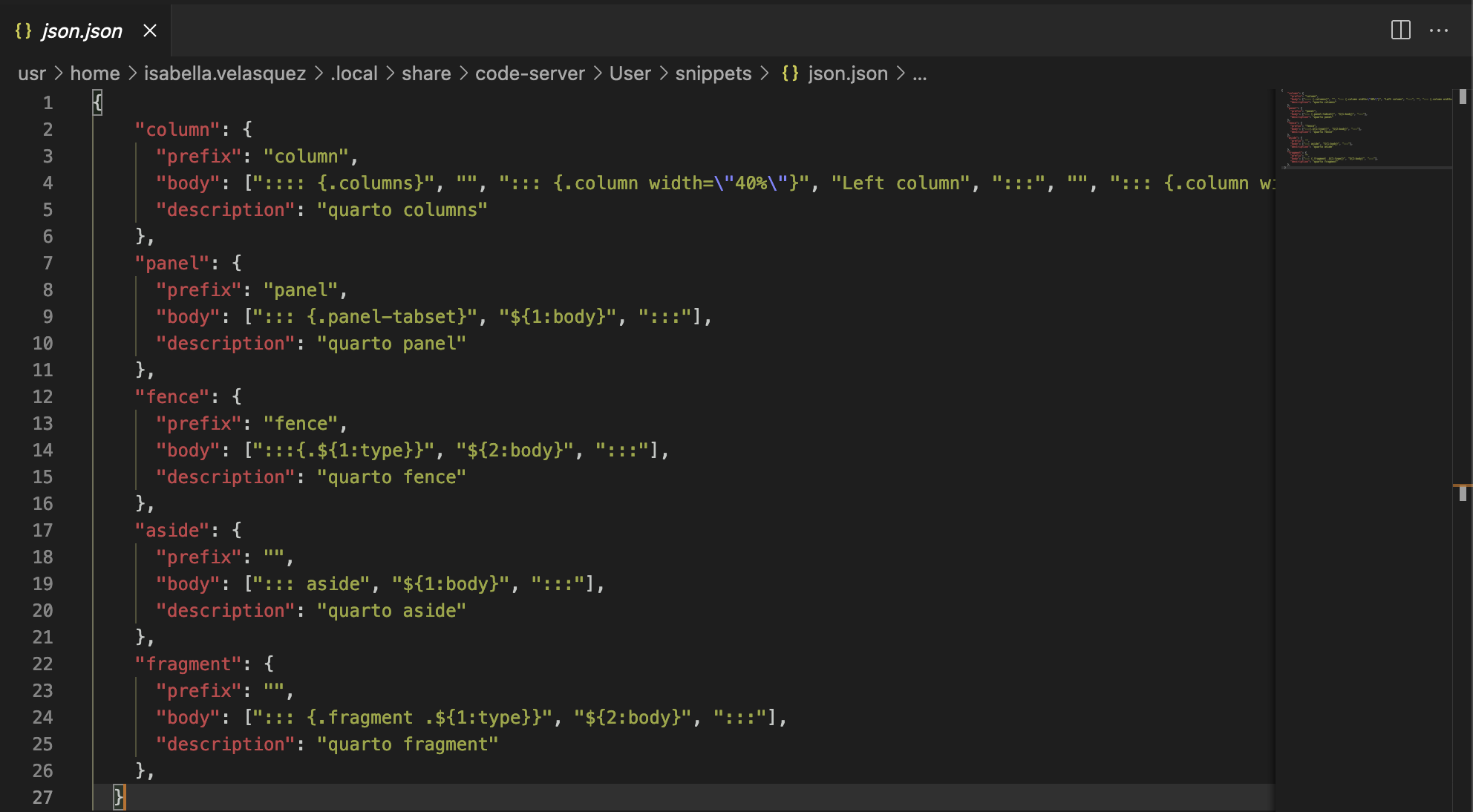The image size is (1473, 812).
Task: Click the 'User' breadcrumb segment
Action: coord(630,73)
